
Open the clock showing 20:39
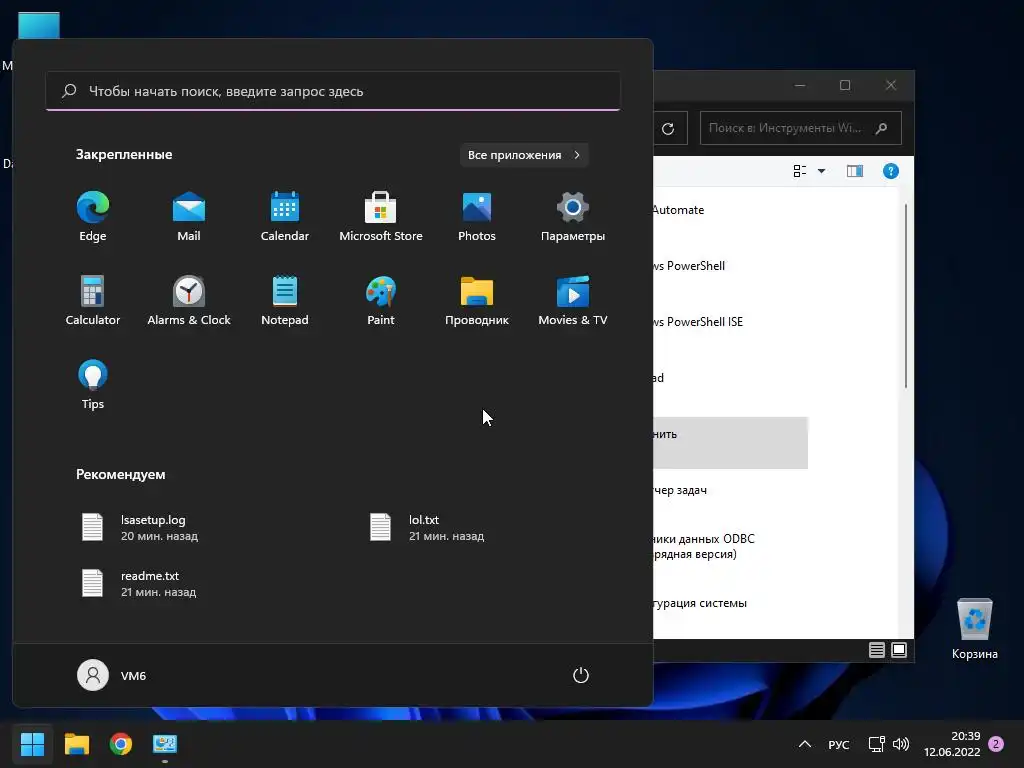click(x=952, y=744)
